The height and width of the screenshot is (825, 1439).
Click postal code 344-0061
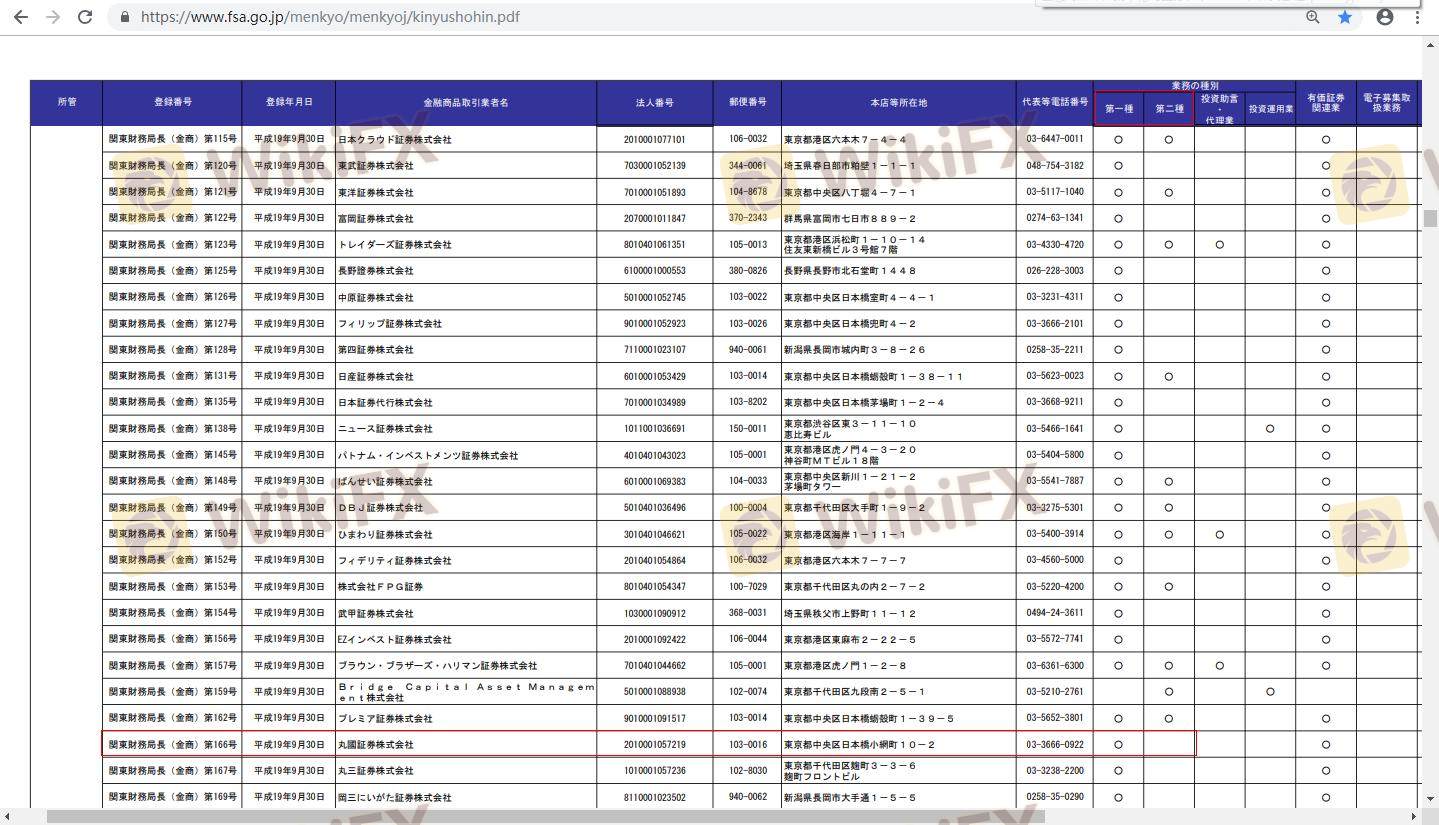[748, 166]
